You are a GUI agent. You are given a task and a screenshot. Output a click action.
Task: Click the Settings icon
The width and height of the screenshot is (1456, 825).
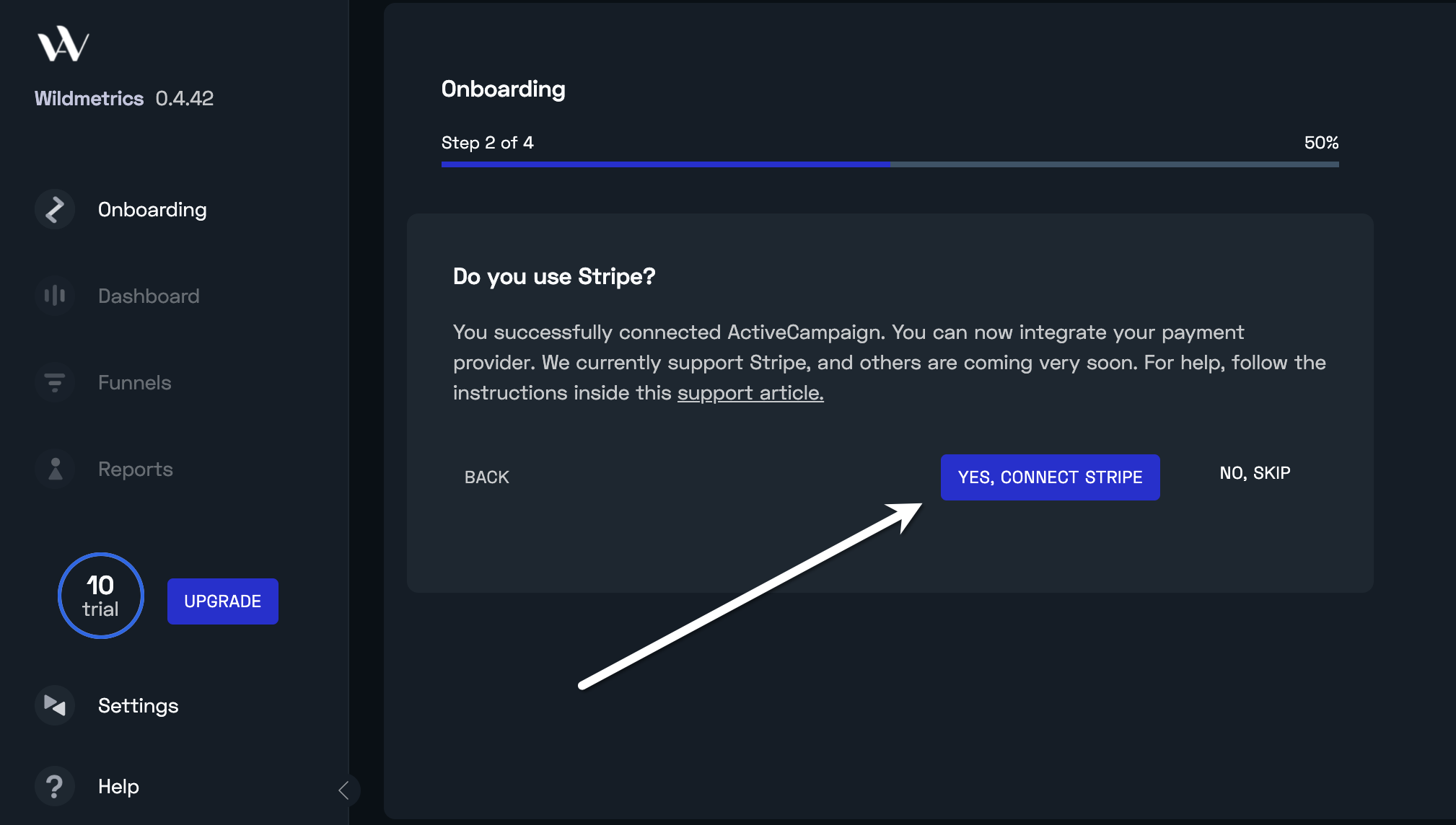pos(55,705)
